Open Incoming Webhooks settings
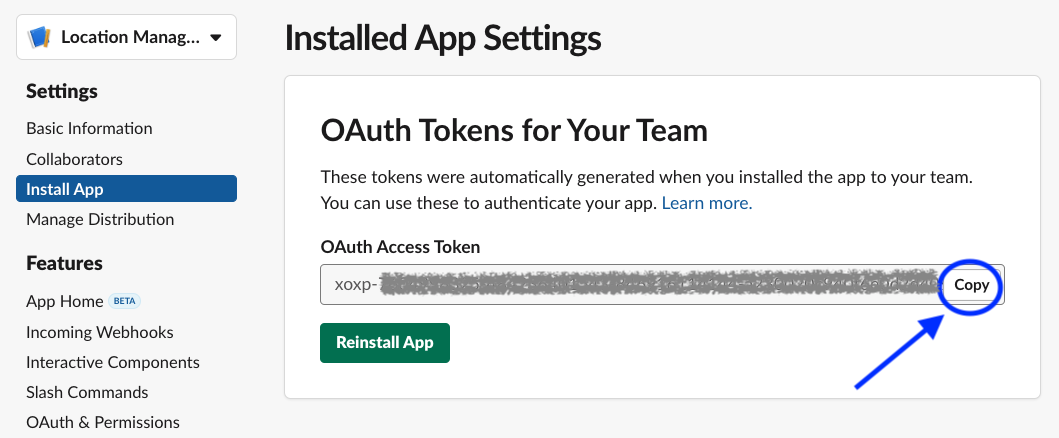 point(99,332)
